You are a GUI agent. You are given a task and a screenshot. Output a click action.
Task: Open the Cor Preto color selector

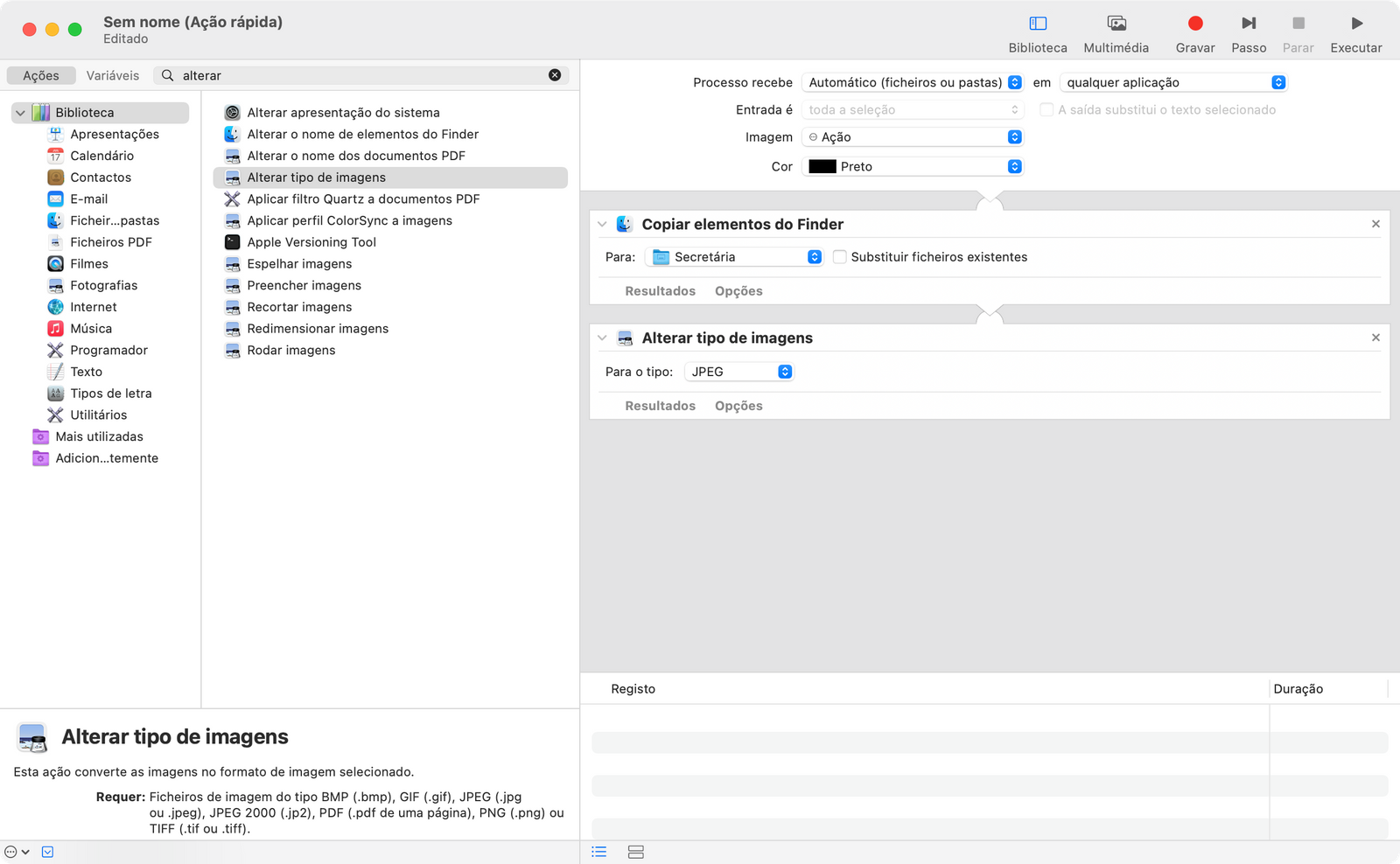(913, 166)
